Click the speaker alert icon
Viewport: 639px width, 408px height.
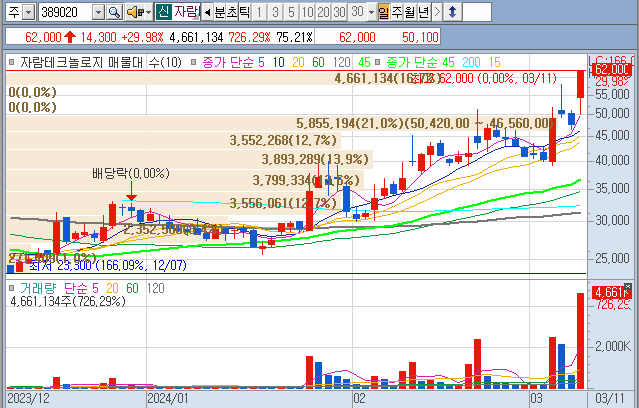pos(134,12)
